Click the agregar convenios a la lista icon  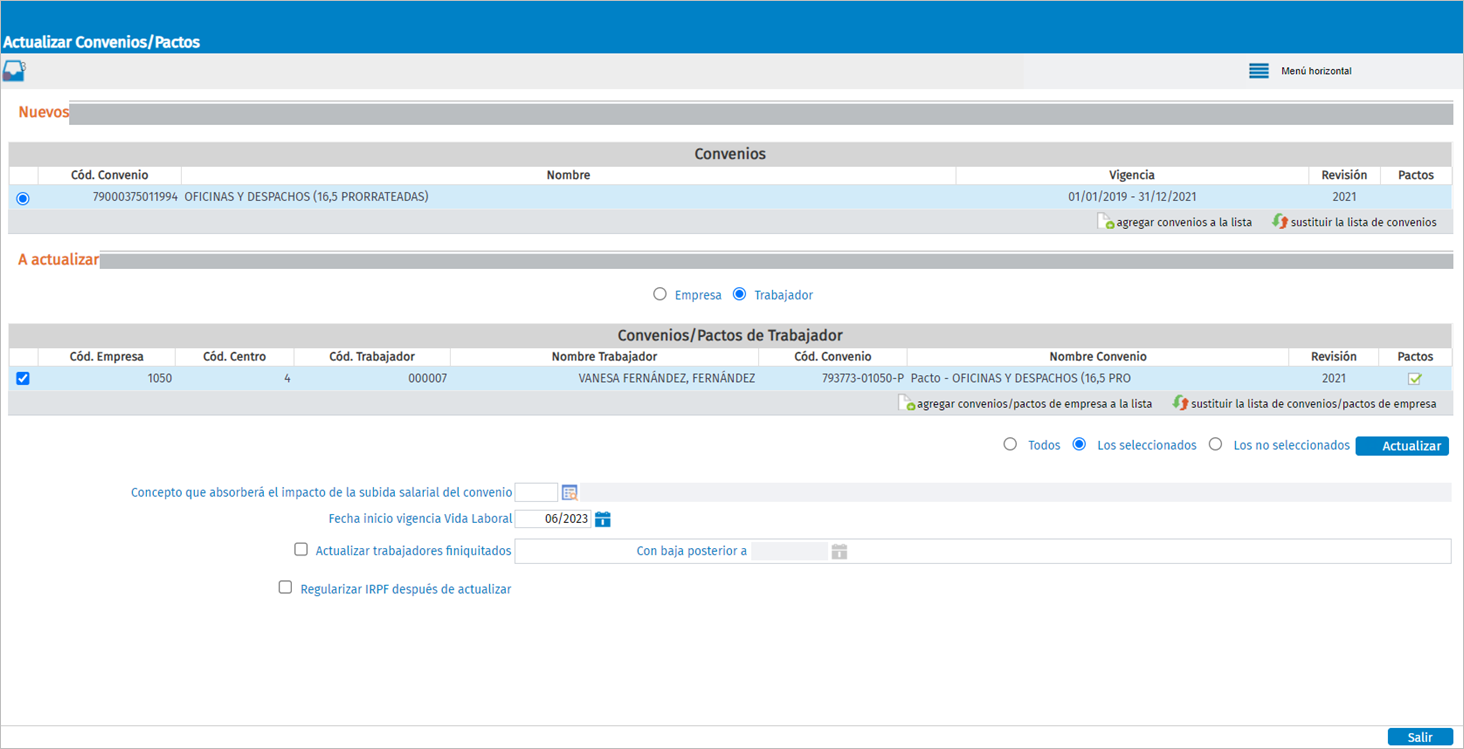pyautogui.click(x=1106, y=222)
